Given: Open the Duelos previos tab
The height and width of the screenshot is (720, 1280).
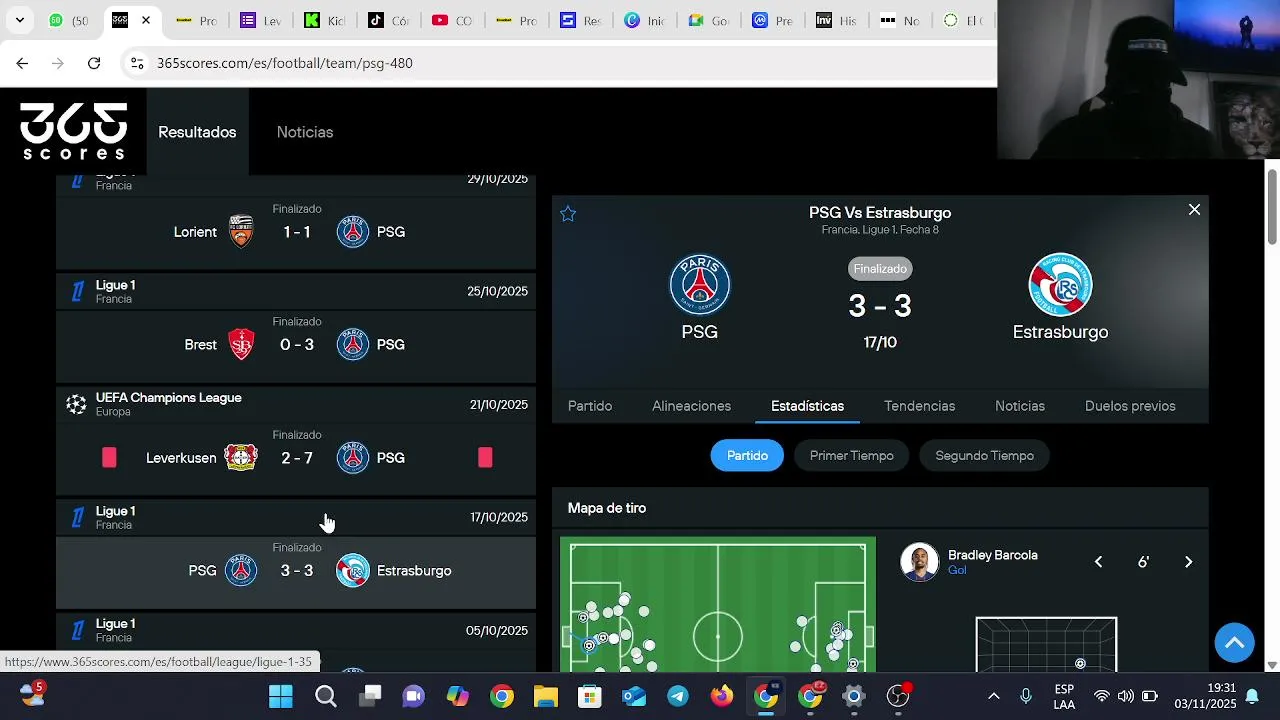Looking at the screenshot, I should point(1130,406).
